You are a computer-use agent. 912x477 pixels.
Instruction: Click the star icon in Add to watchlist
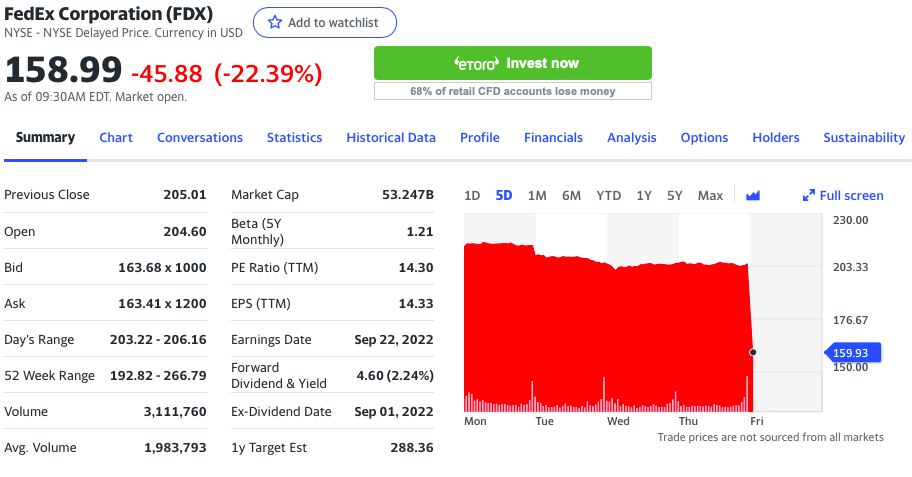[275, 23]
